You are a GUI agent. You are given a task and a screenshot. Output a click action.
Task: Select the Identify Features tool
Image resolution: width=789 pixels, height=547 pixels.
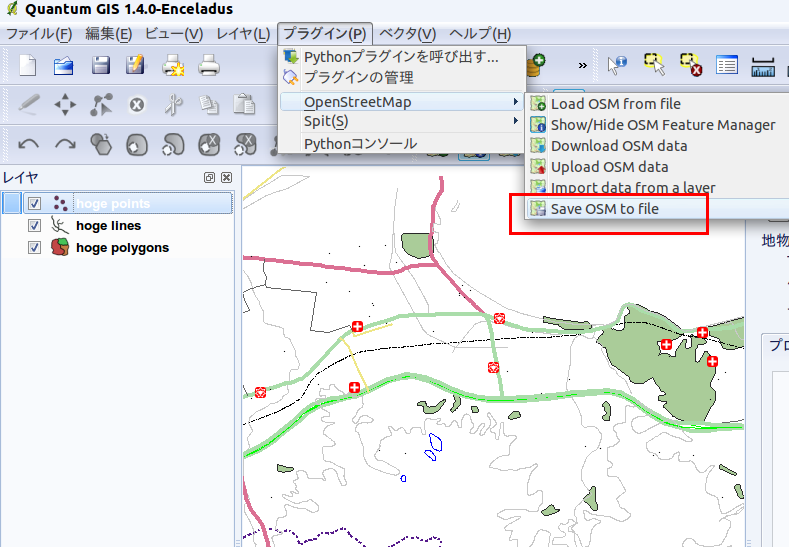617,65
